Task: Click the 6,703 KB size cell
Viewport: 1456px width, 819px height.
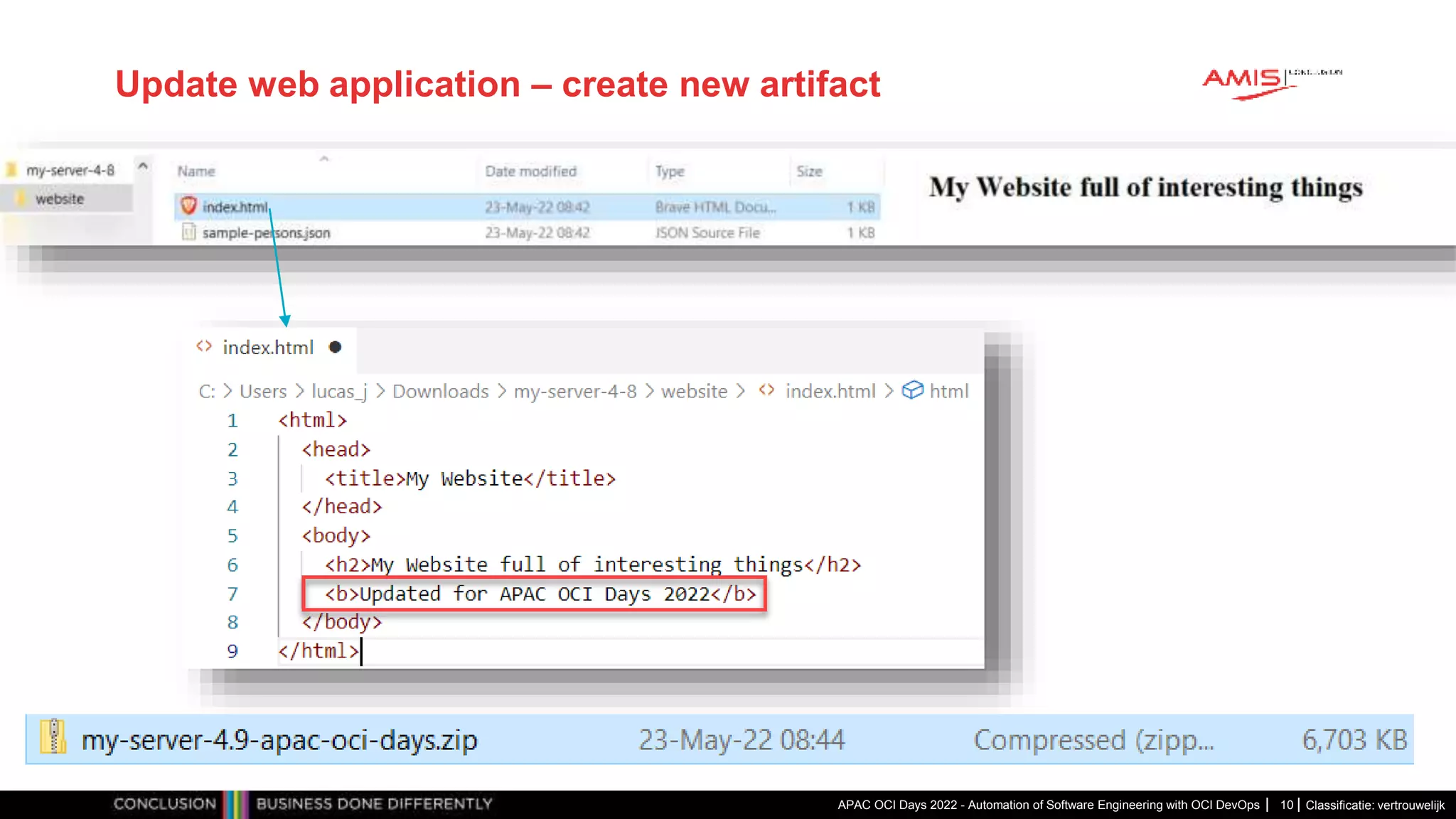Action: pyautogui.click(x=1354, y=740)
